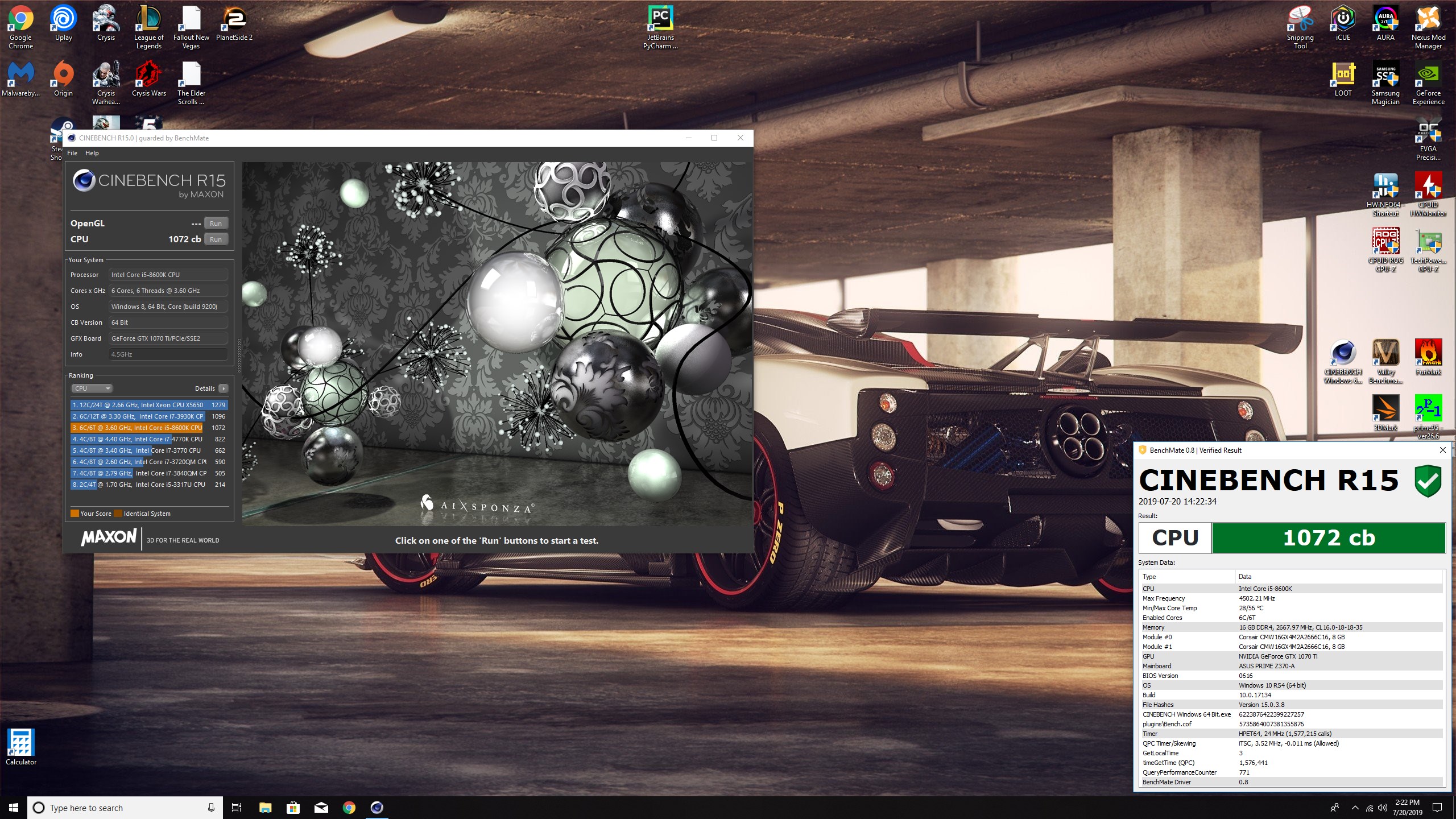Open Crysis Wars desktop icon

(148, 80)
